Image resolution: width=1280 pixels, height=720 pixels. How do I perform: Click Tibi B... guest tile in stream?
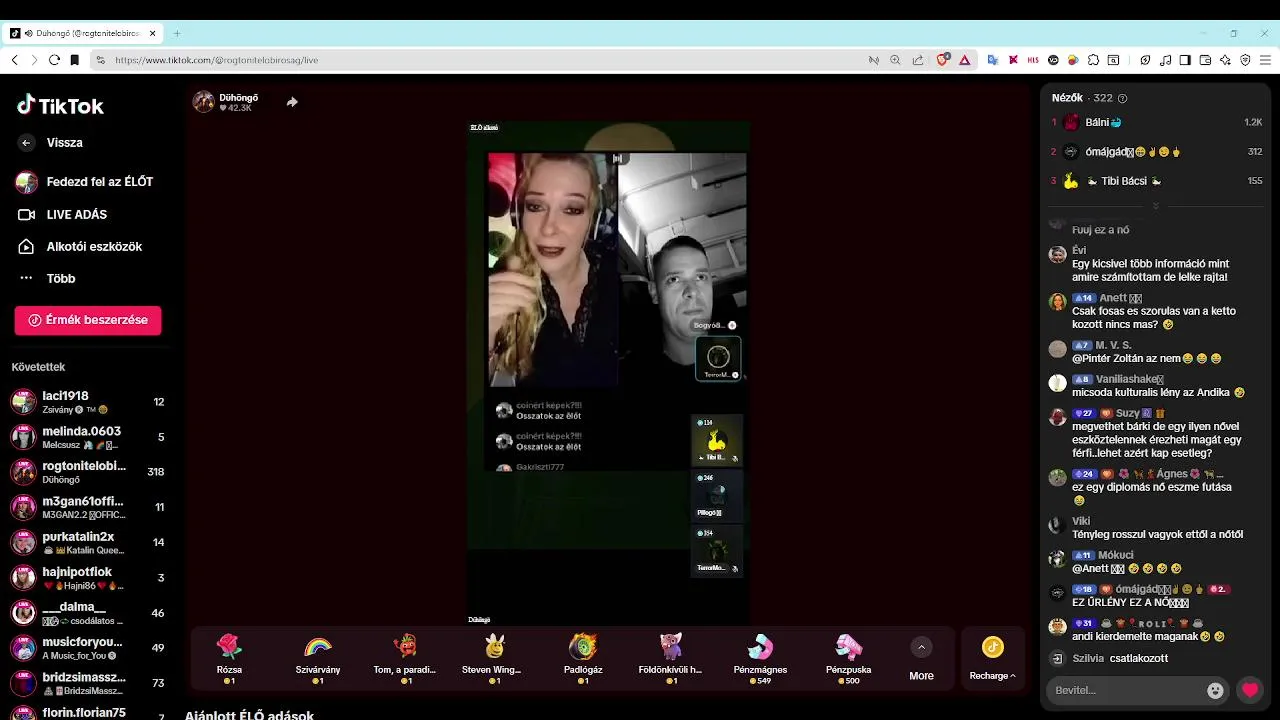click(717, 441)
